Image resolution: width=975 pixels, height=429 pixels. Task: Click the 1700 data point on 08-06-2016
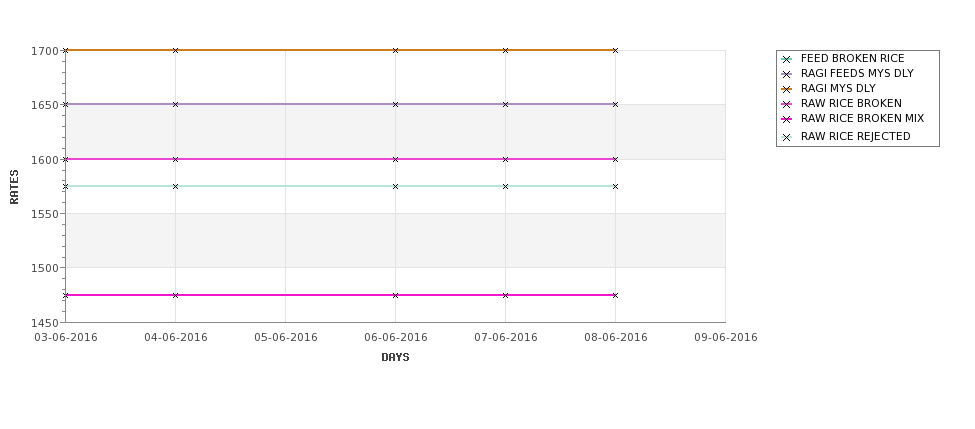[616, 50]
